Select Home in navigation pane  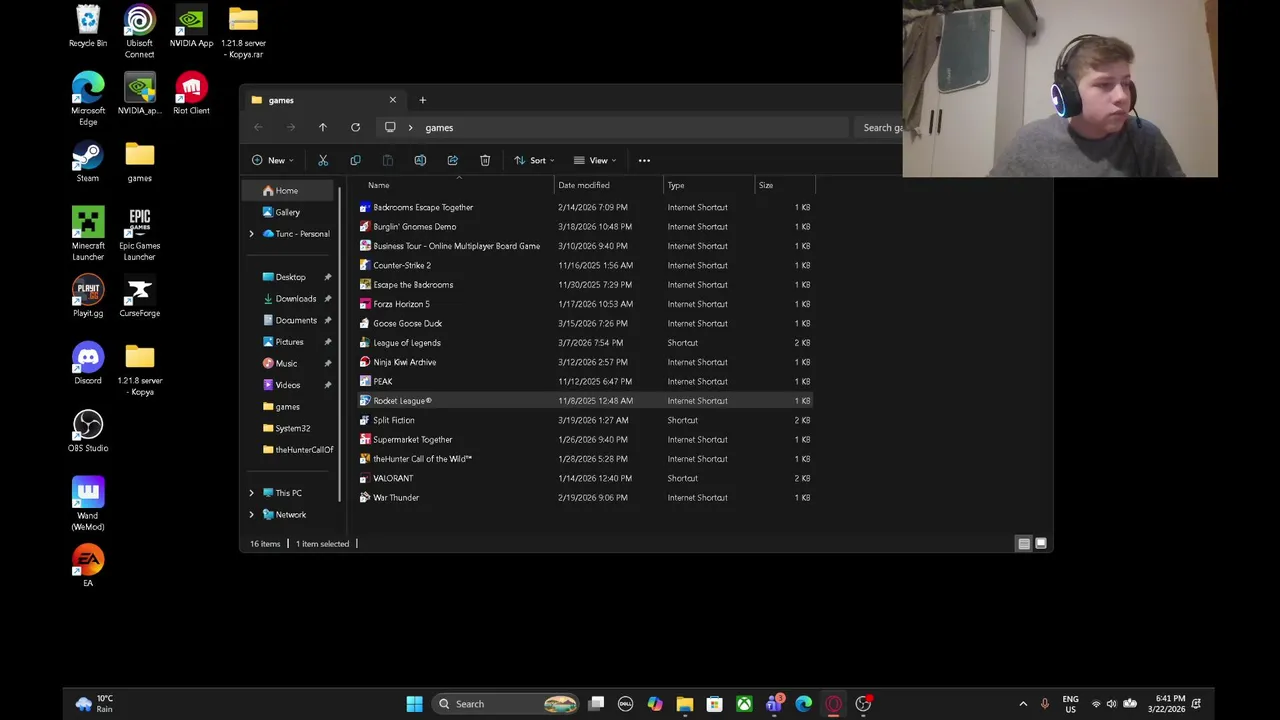pos(289,191)
